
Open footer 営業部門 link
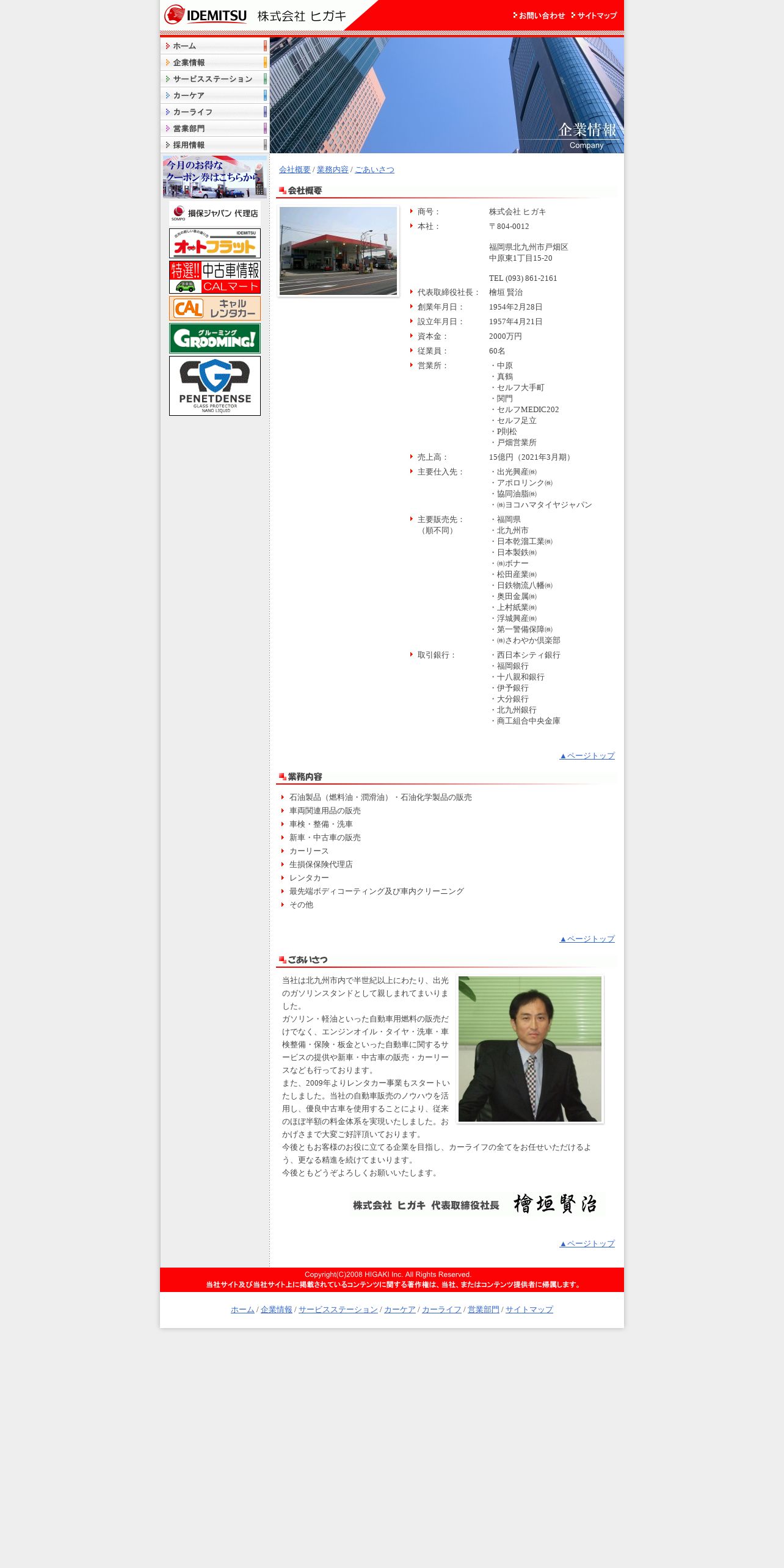tap(483, 1310)
